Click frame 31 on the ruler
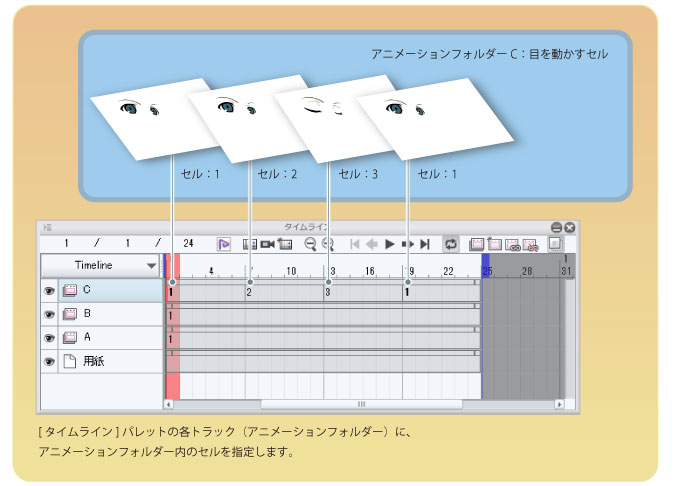Viewport: 693px width, 486px height. 566,271
